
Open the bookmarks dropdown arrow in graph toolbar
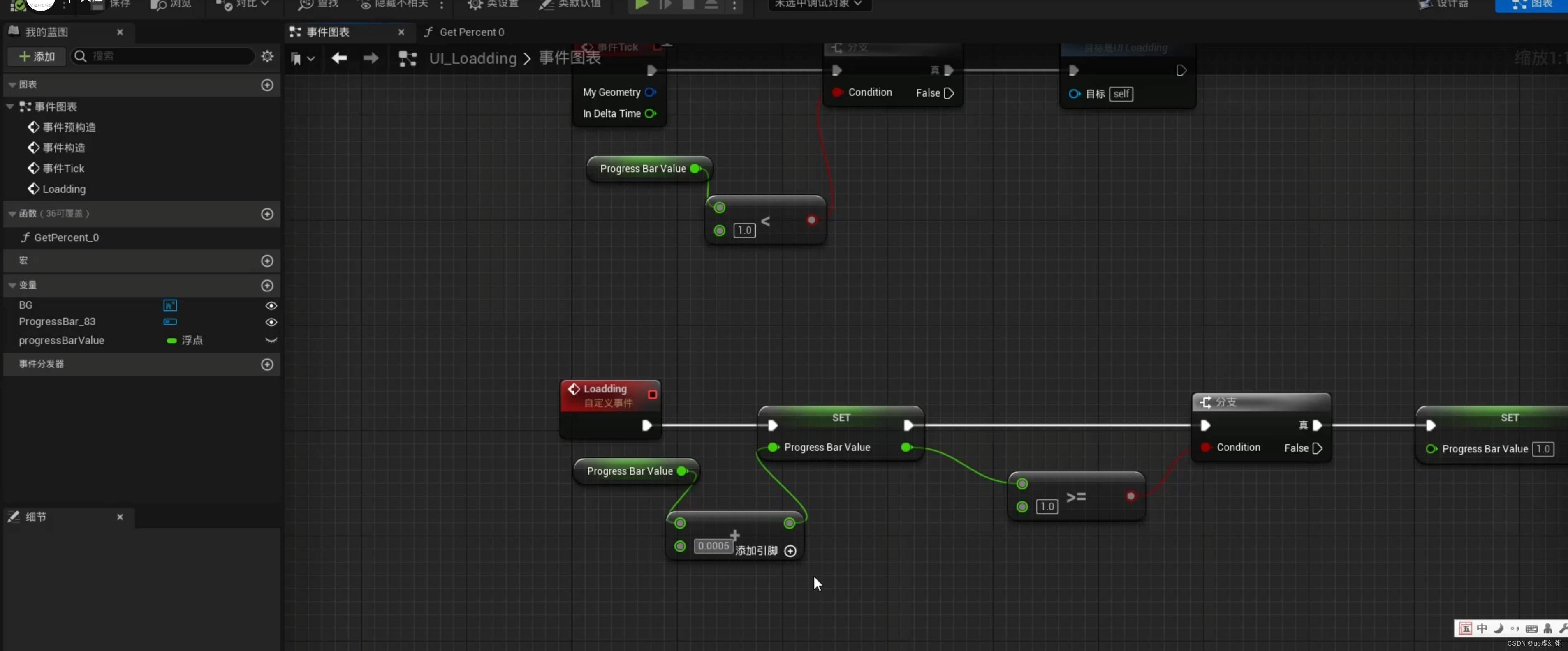[x=311, y=59]
